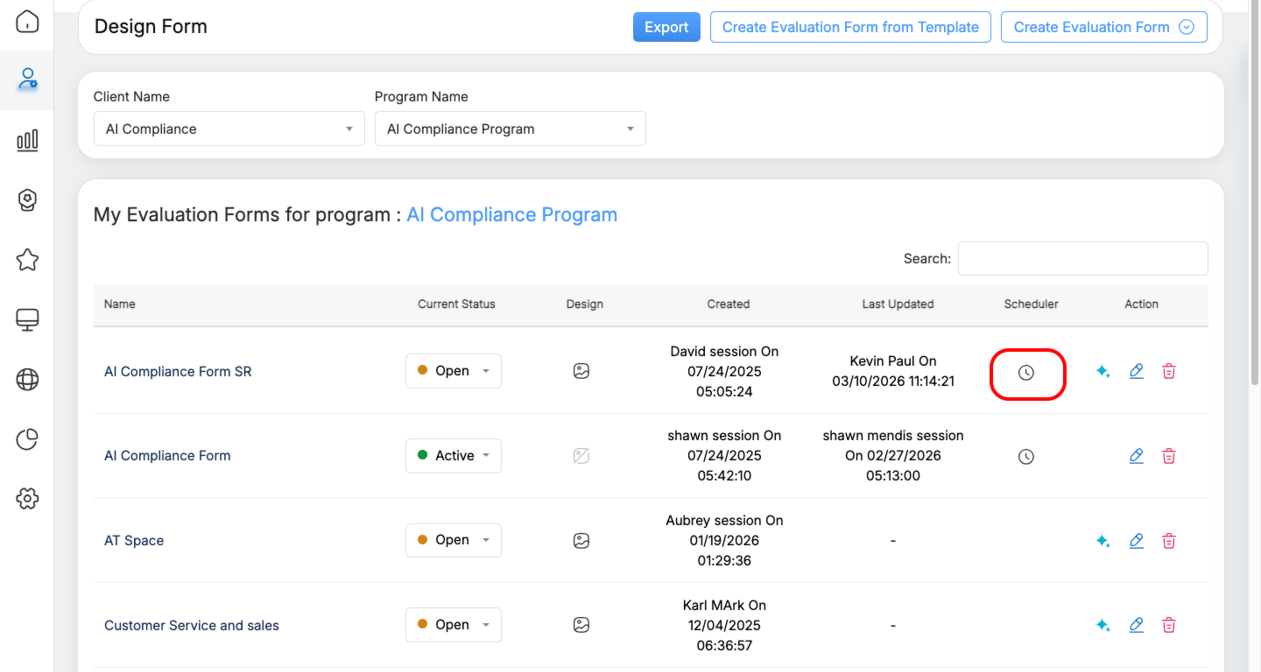This screenshot has width=1261, height=672.
Task: Open the globe icon in sidebar
Action: [27, 379]
